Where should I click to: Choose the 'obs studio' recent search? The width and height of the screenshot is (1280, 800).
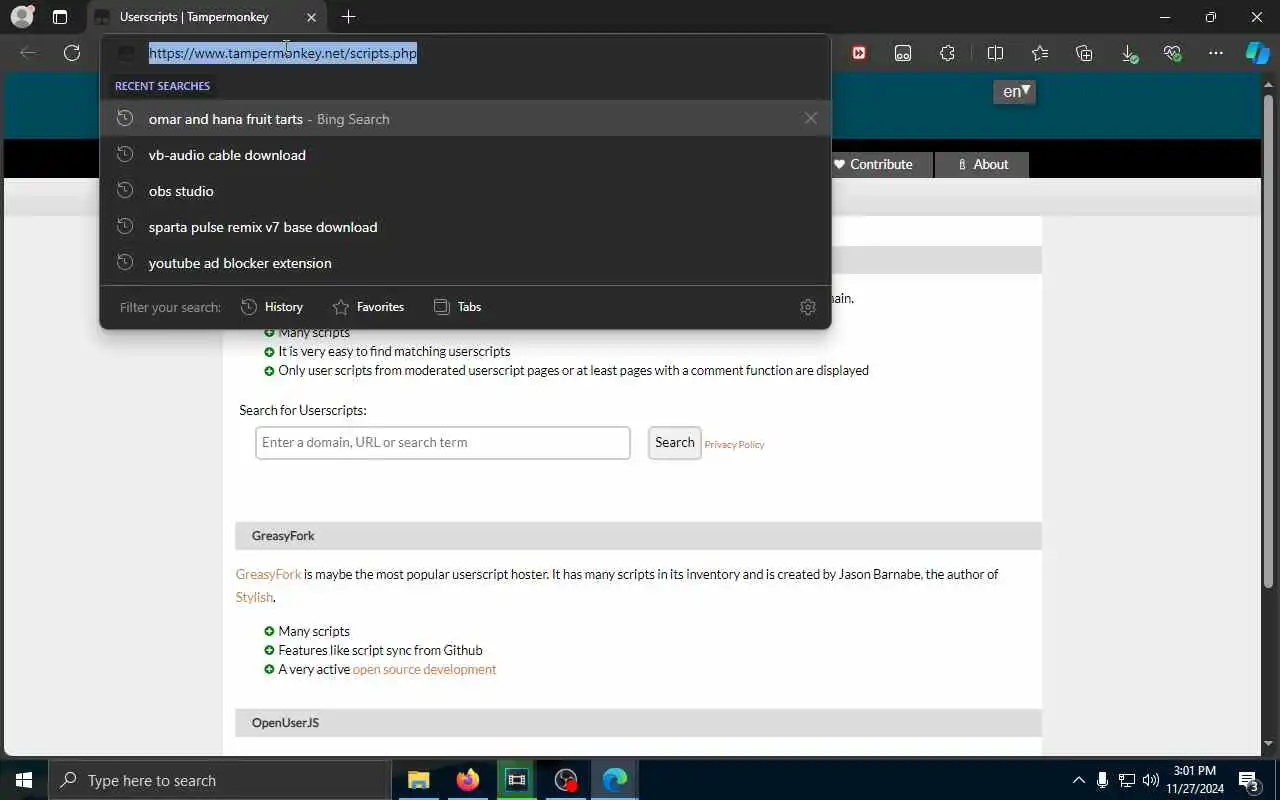click(x=465, y=191)
